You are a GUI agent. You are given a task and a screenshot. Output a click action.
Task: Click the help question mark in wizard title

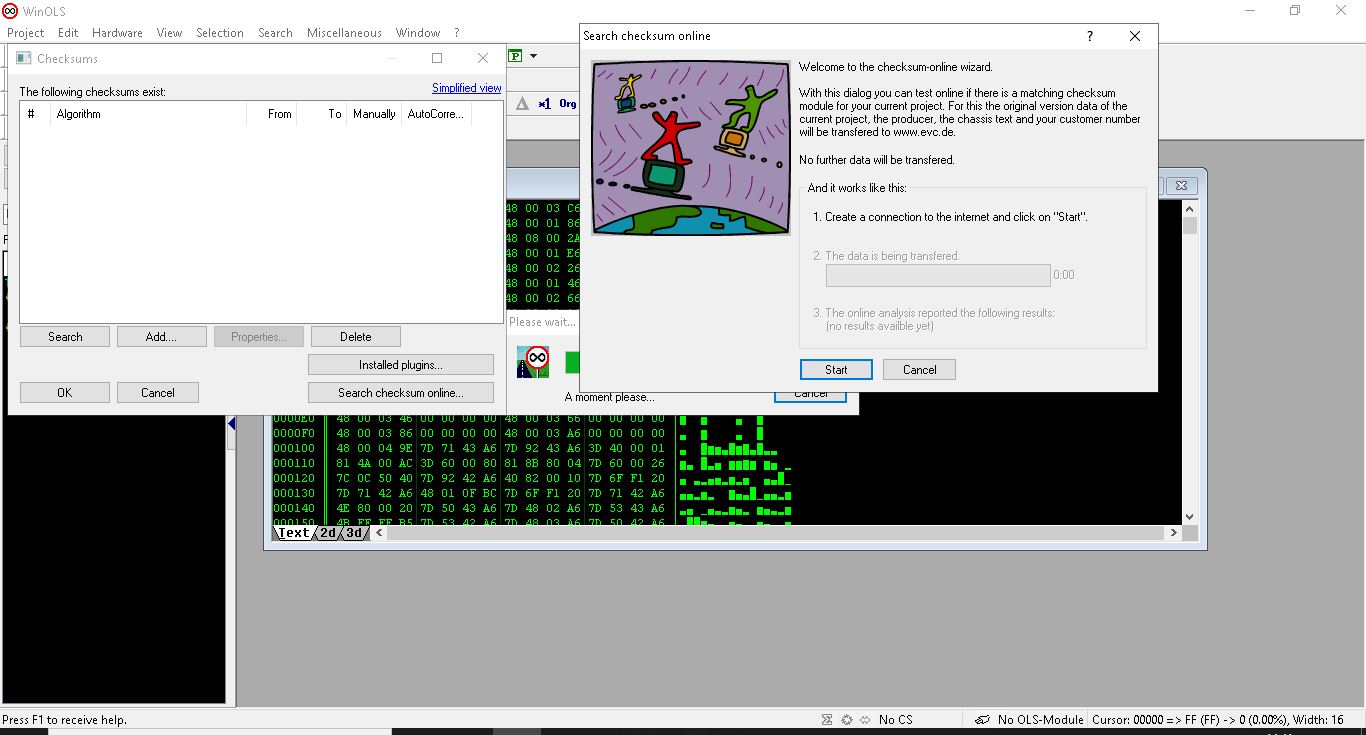tap(1090, 36)
